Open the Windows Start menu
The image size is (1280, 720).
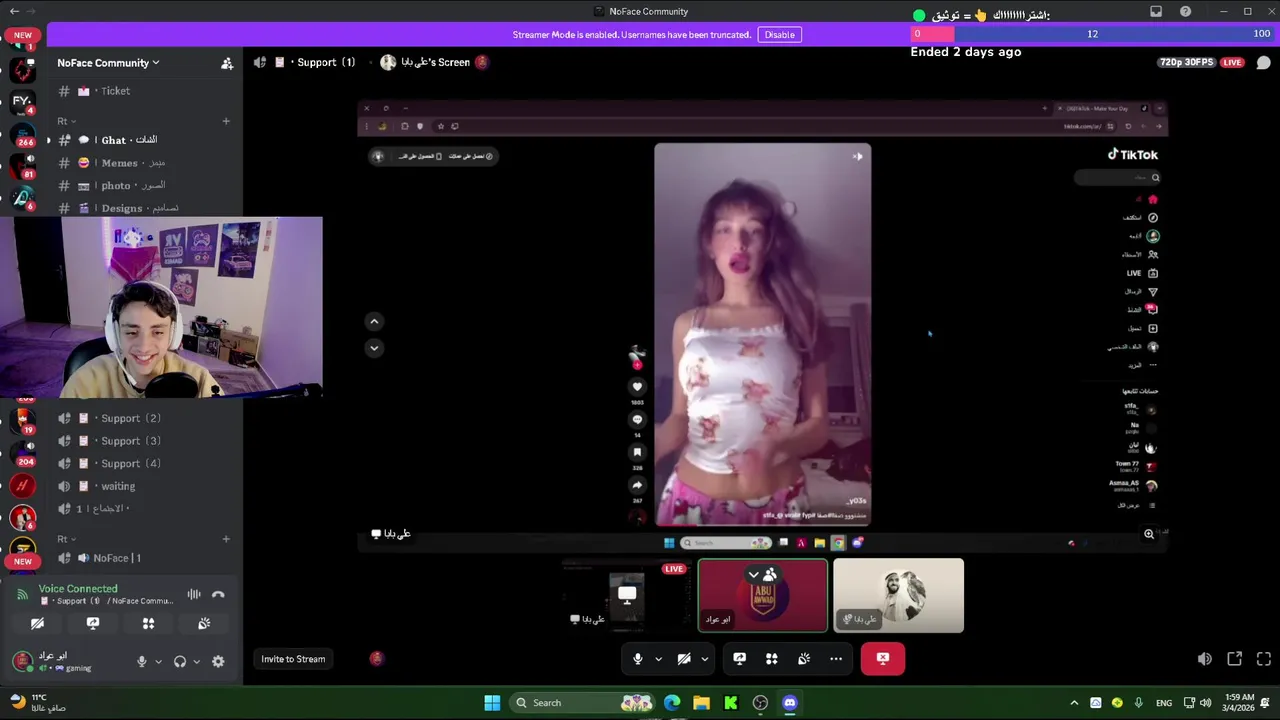pyautogui.click(x=492, y=703)
